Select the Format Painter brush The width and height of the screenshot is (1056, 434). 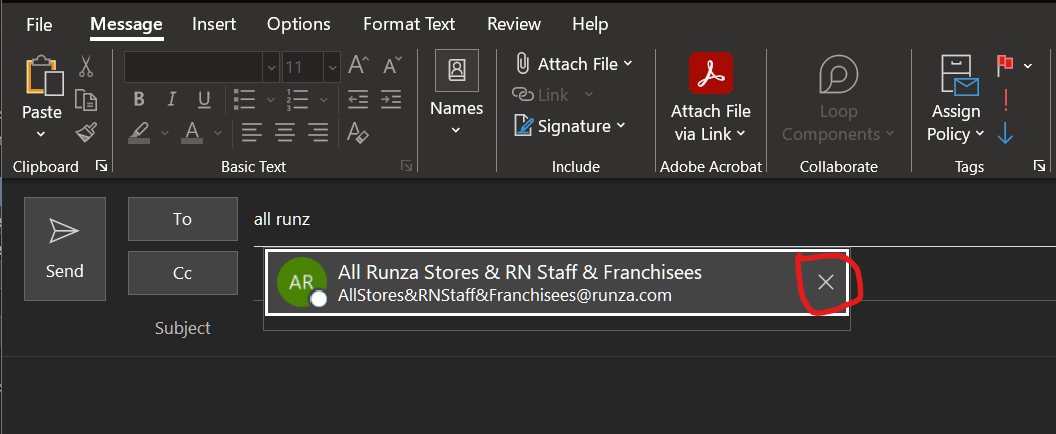[86, 132]
